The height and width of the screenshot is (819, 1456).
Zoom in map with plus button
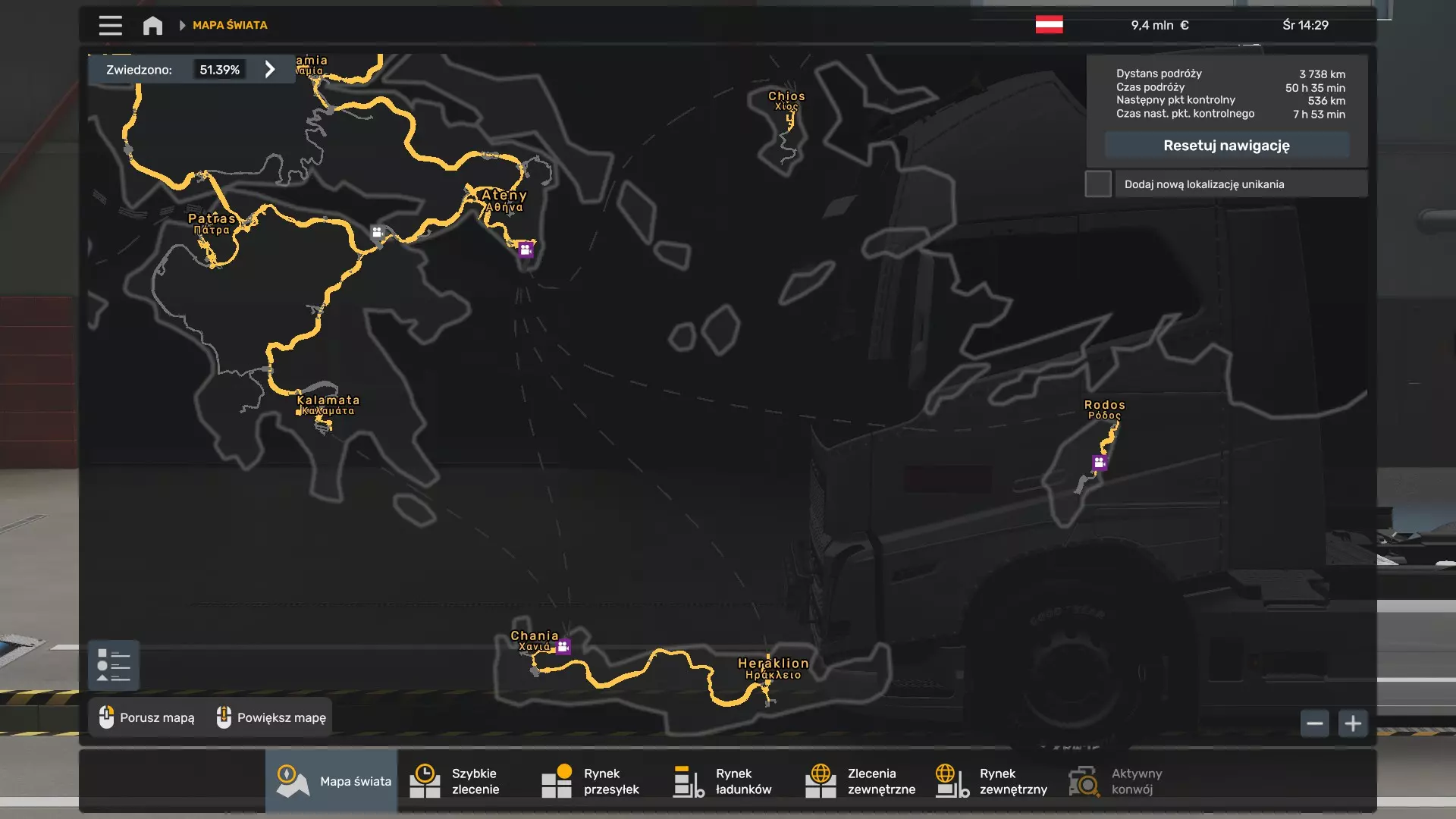[x=1353, y=723]
